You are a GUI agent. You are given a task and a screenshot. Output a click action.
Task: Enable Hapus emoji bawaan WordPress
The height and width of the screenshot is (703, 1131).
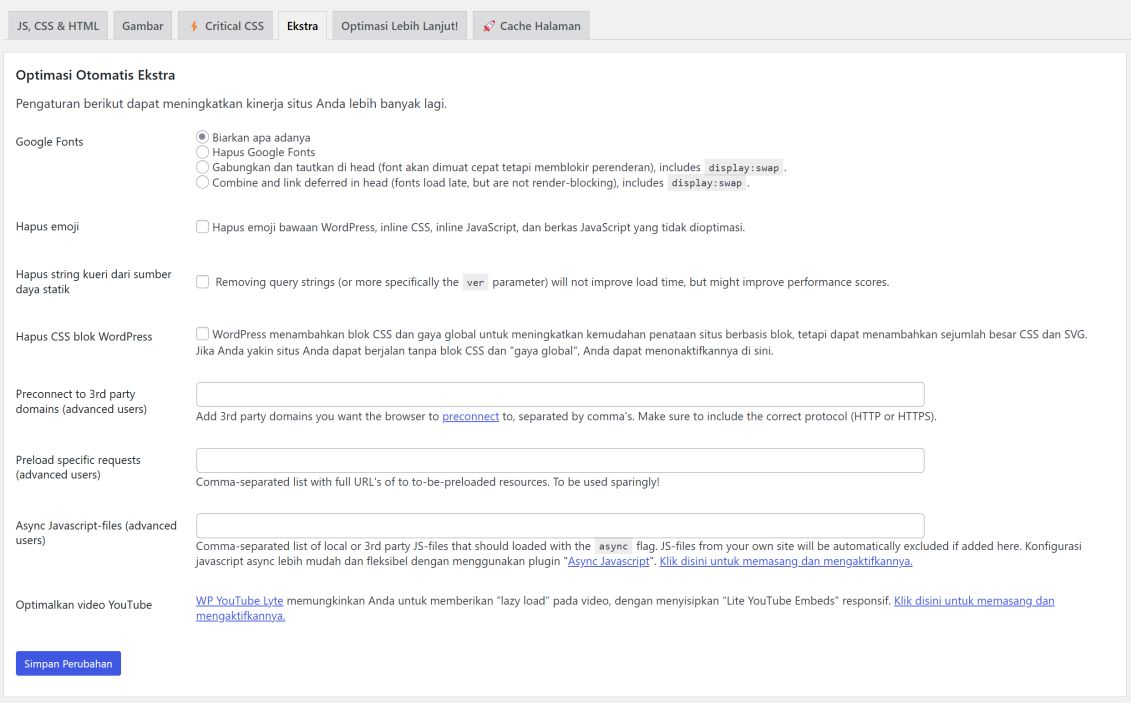point(202,229)
